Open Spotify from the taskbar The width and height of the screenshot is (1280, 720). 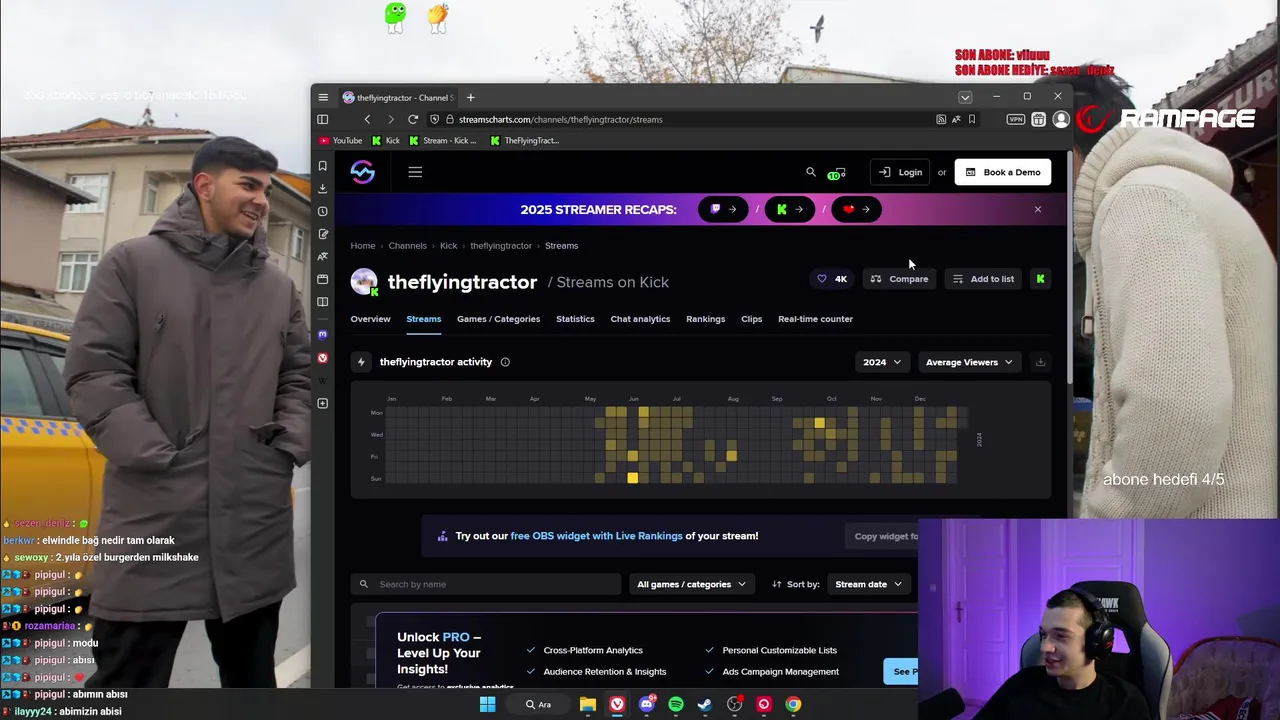click(676, 704)
